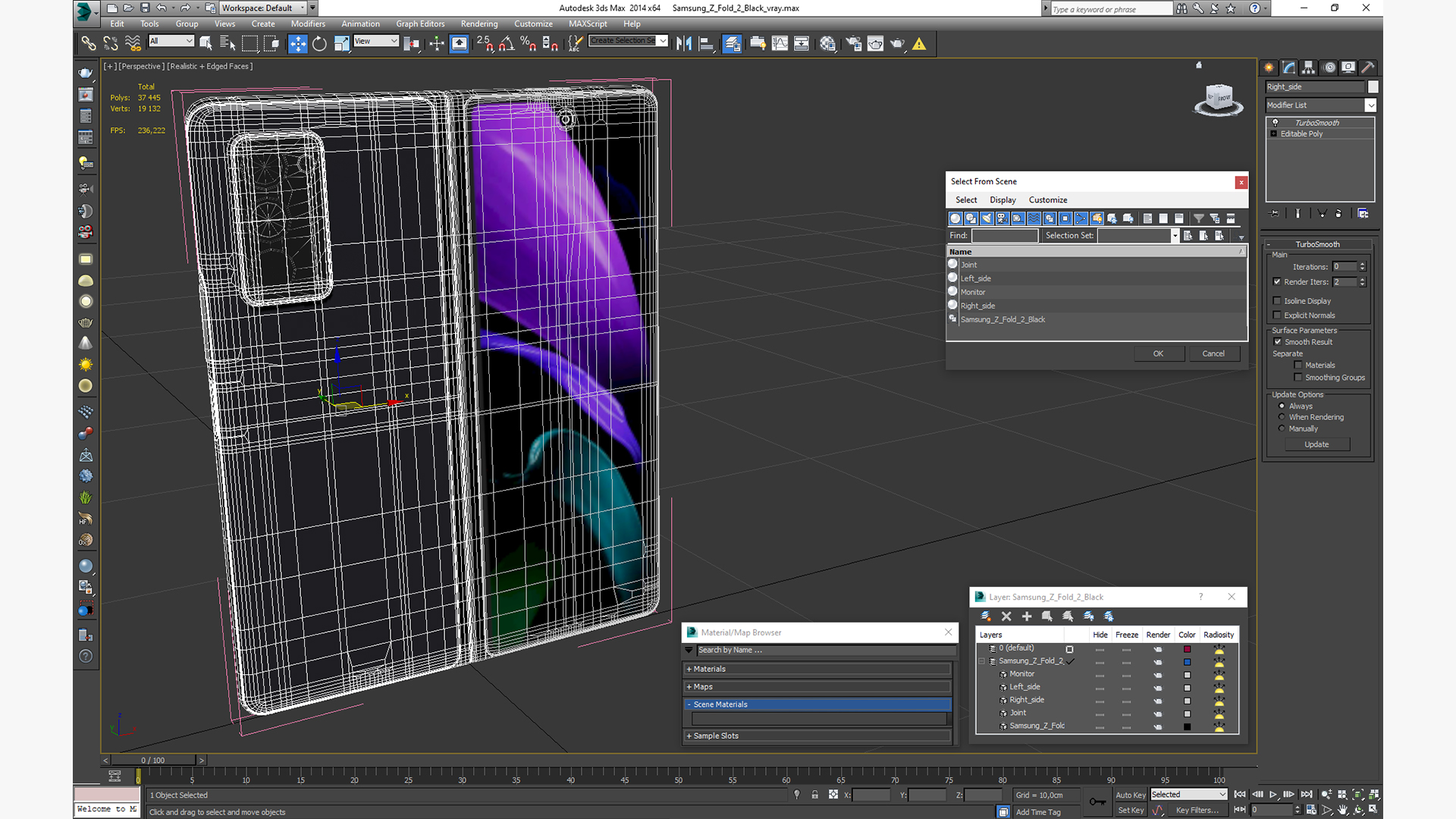1456x819 pixels.
Task: Click Display Geometry filter in Select From Scene
Action: point(955,218)
